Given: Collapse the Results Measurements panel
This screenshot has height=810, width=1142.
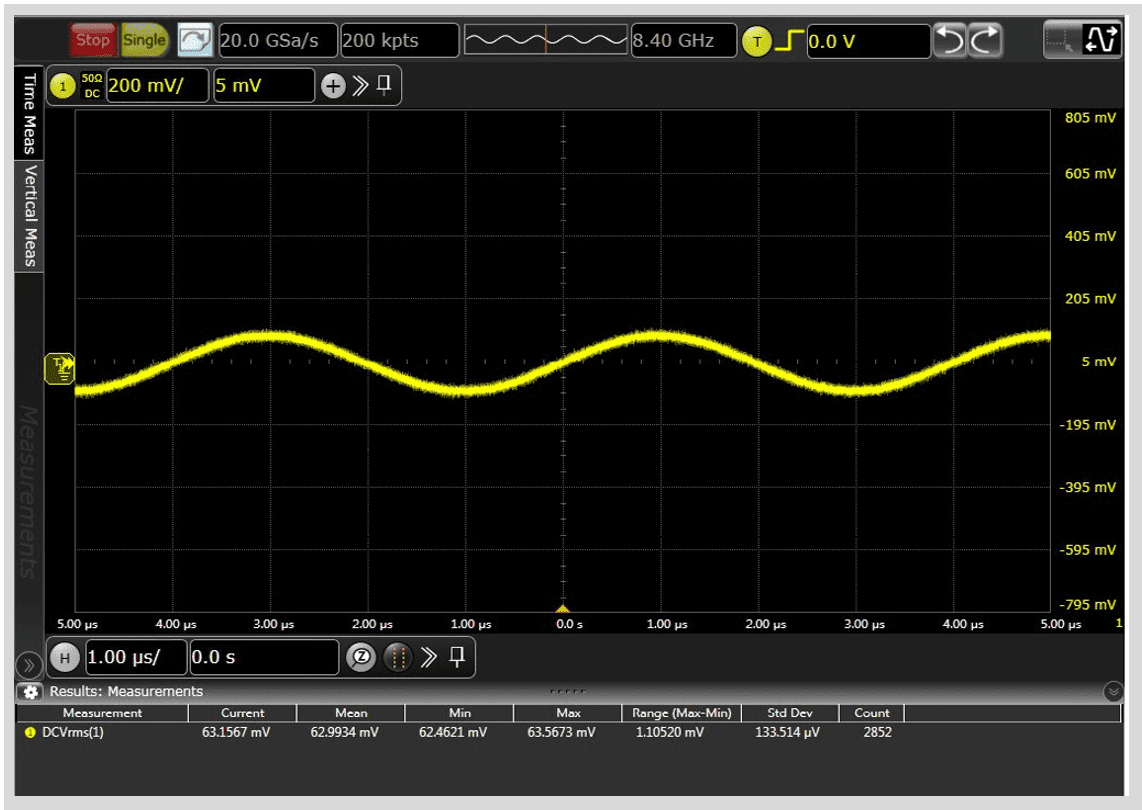Looking at the screenshot, I should (1113, 691).
